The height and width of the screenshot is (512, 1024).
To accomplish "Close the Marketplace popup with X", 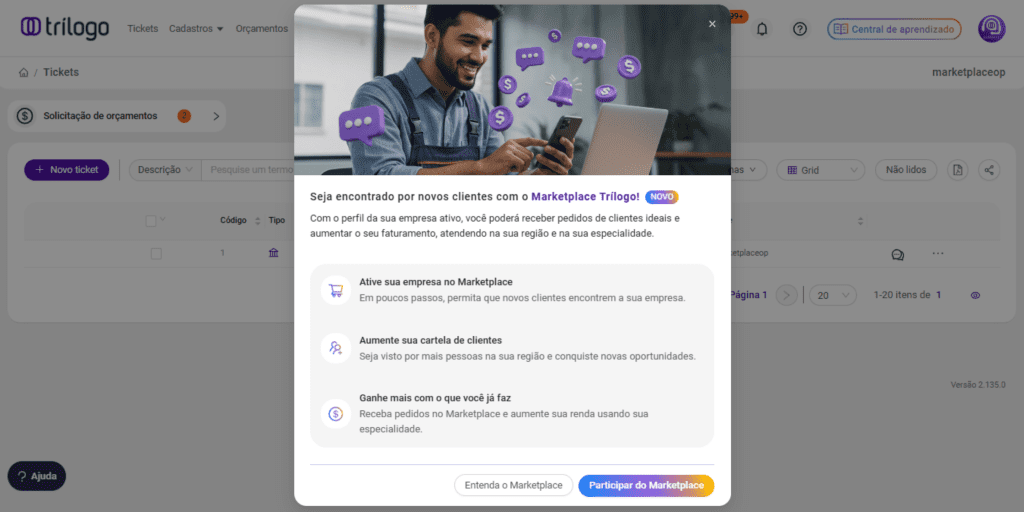I will 712,24.
